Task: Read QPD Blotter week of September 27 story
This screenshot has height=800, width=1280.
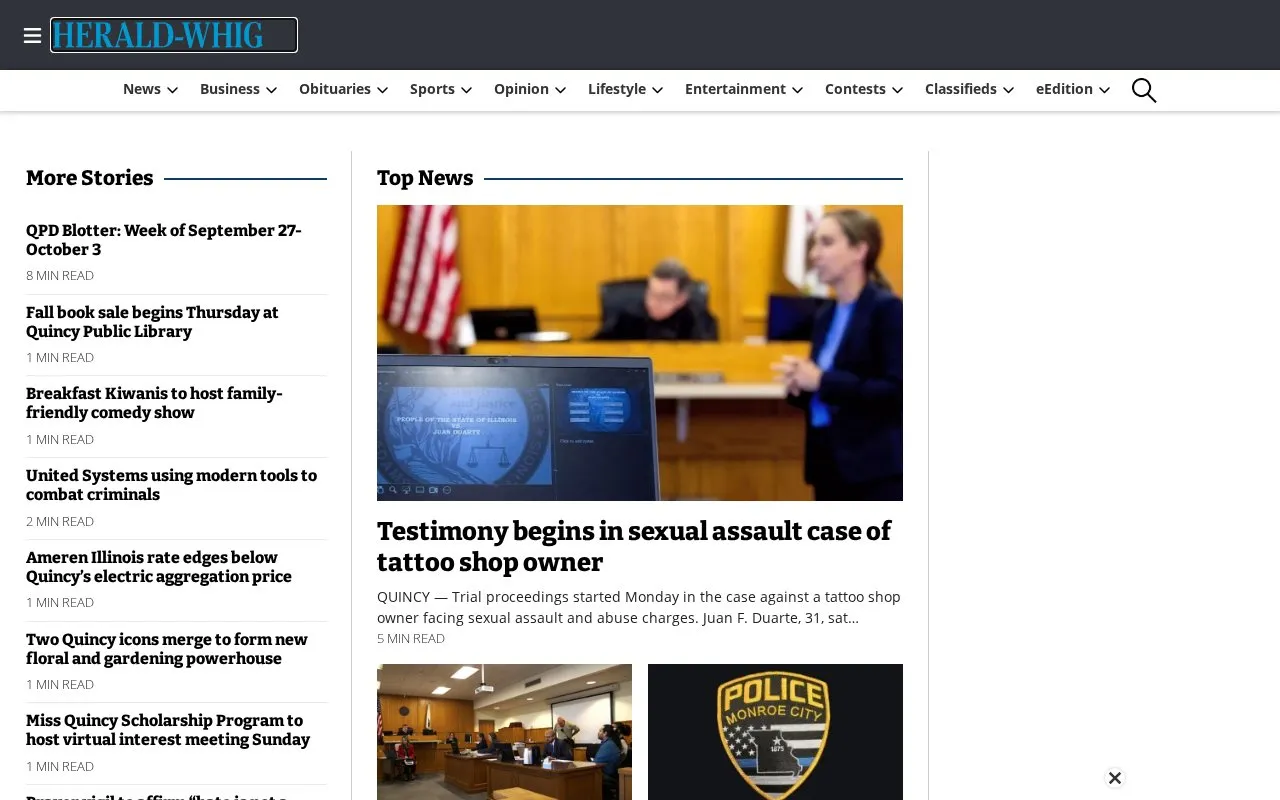Action: 164,240
